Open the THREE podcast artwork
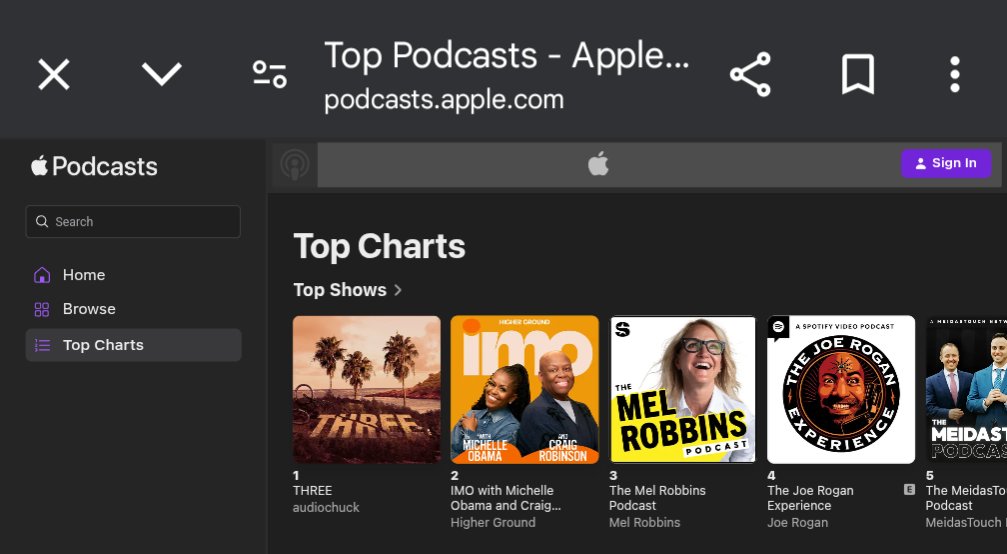 [x=367, y=389]
